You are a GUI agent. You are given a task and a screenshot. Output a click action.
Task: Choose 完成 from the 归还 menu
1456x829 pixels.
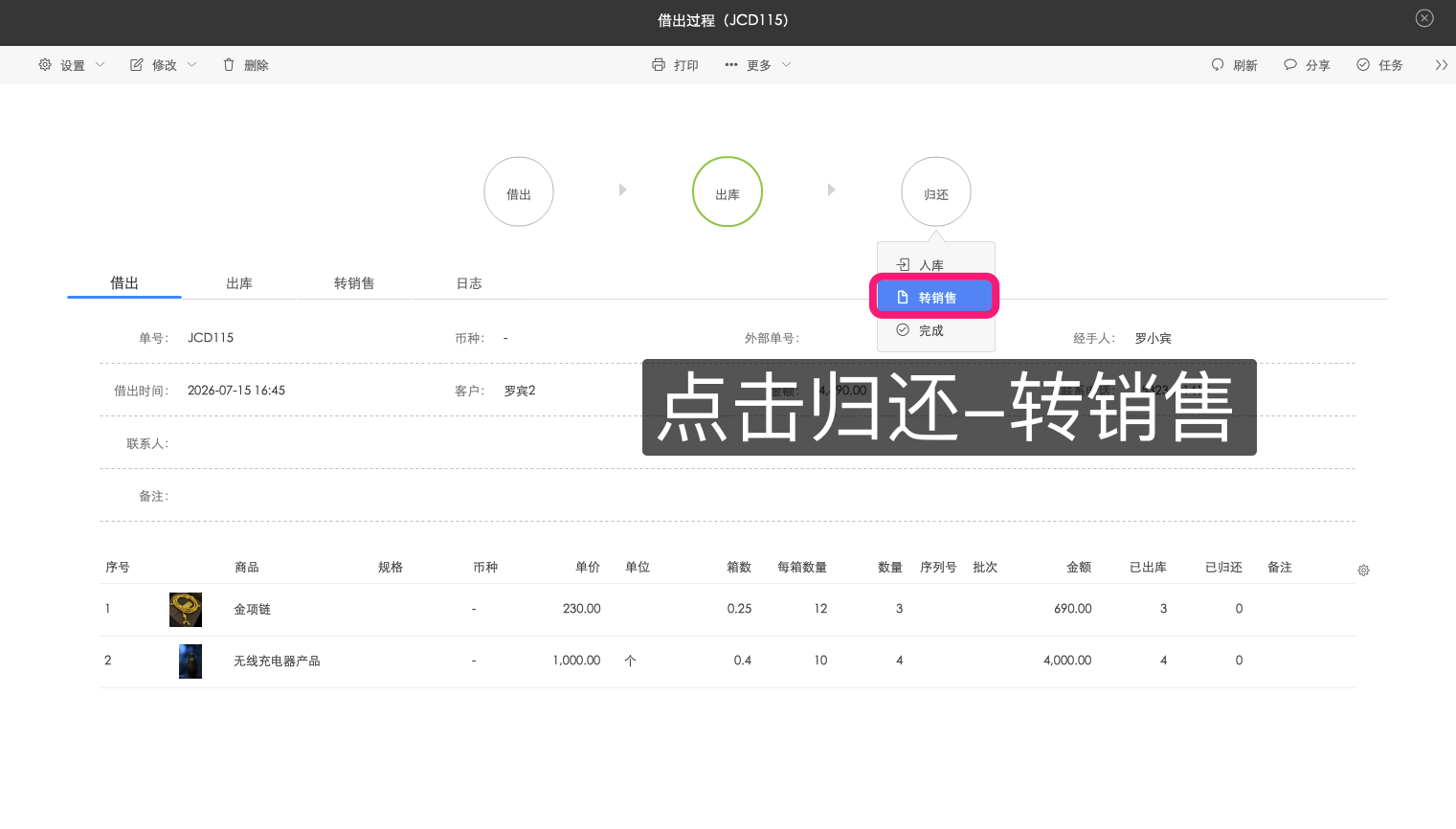(x=936, y=330)
